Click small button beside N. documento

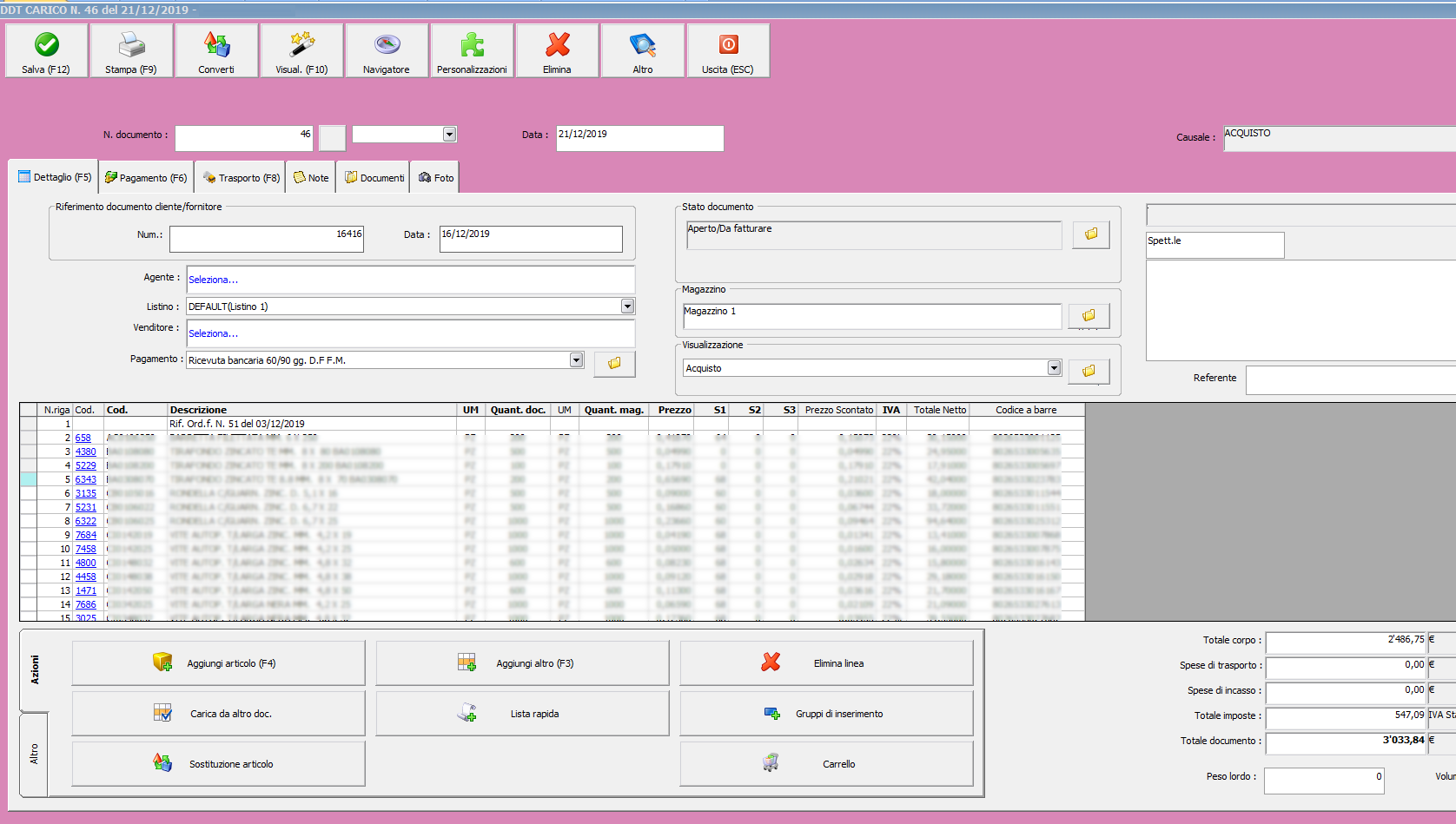click(332, 138)
